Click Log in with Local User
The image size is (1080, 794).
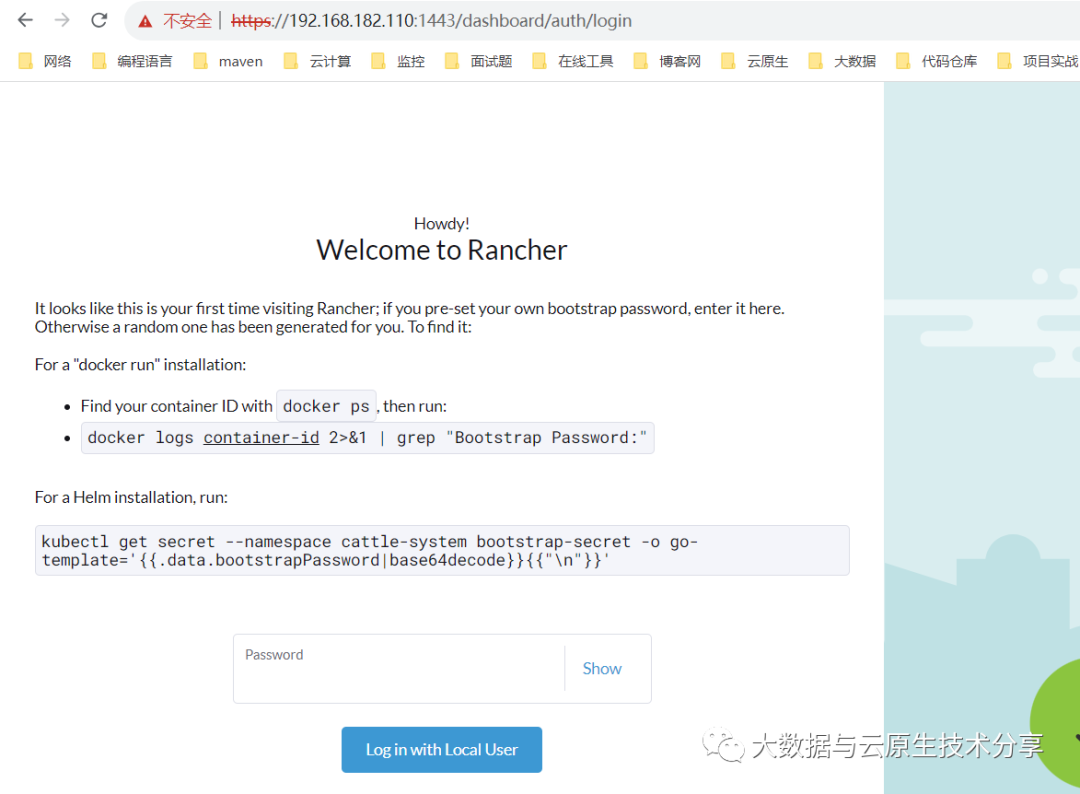(x=442, y=749)
